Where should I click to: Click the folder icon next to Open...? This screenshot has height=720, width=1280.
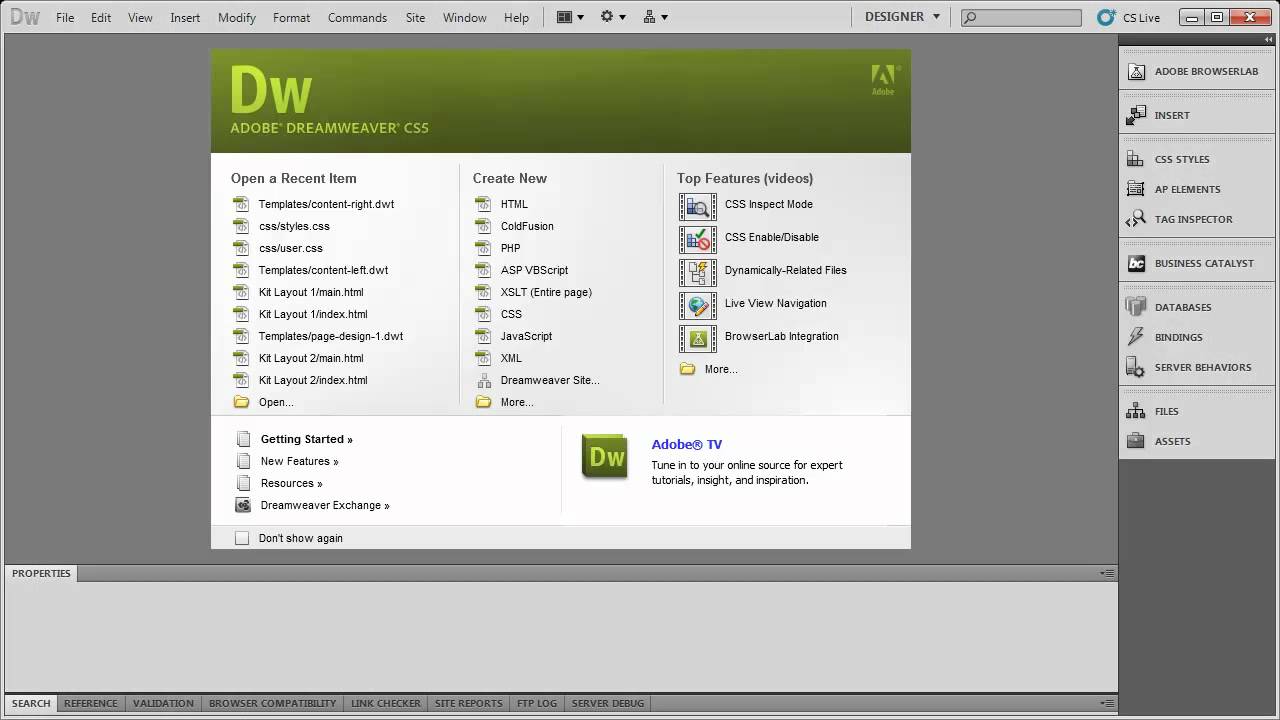click(241, 402)
